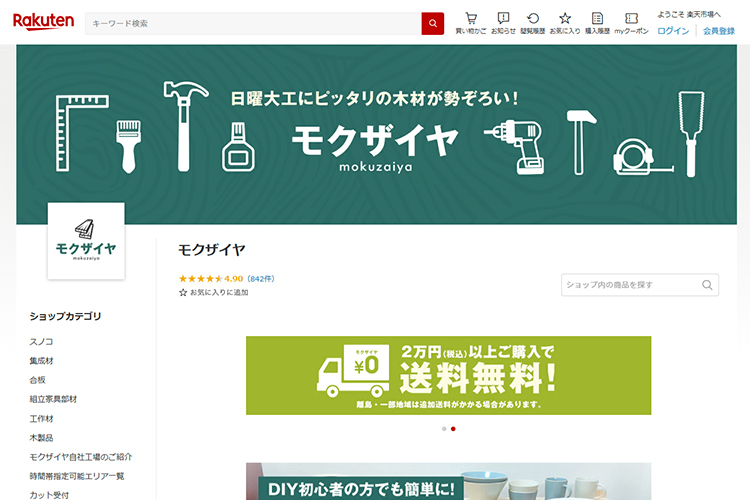Click the shop search magnifier icon

708,285
